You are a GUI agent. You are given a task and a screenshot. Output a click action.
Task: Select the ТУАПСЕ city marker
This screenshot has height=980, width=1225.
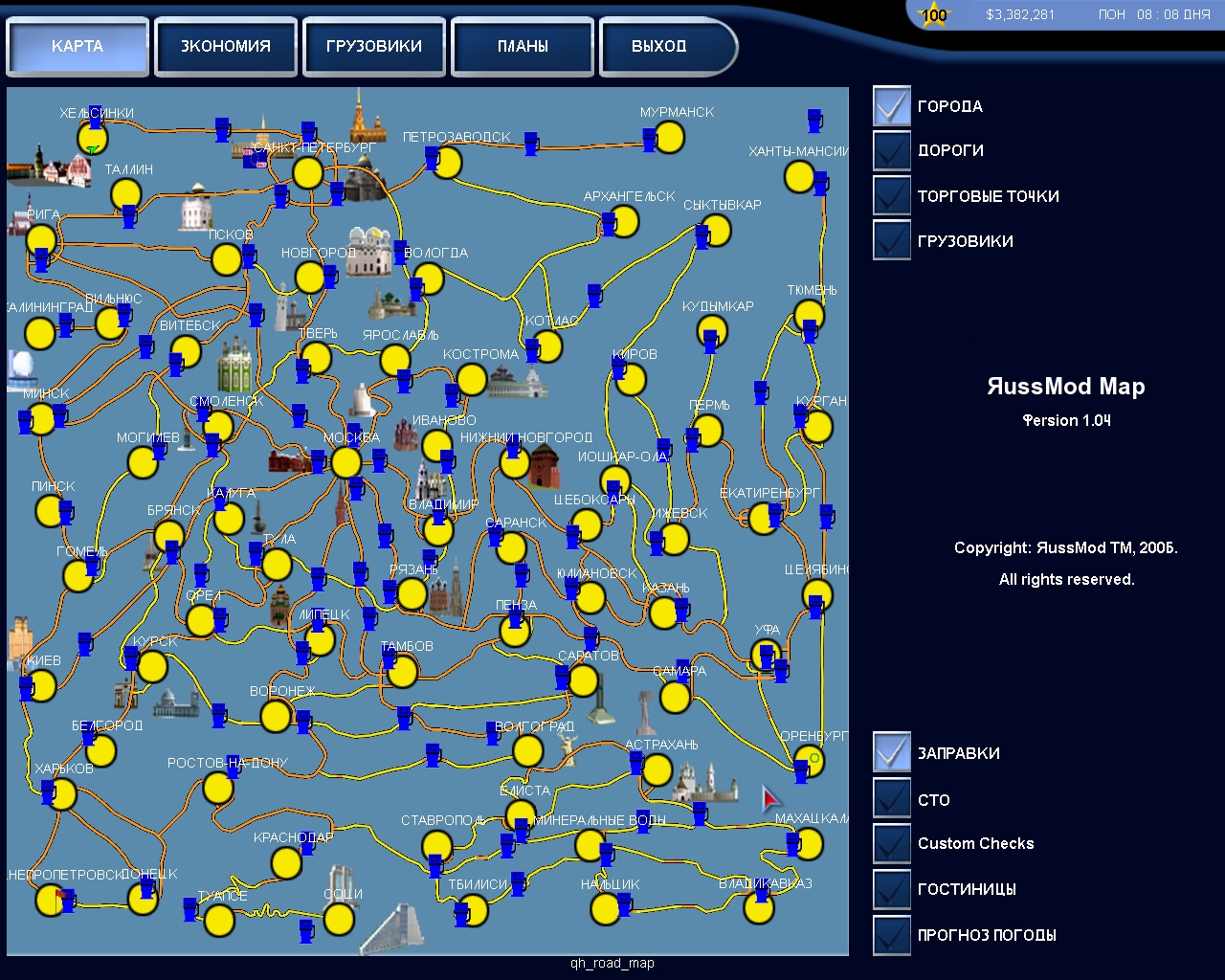tap(219, 921)
